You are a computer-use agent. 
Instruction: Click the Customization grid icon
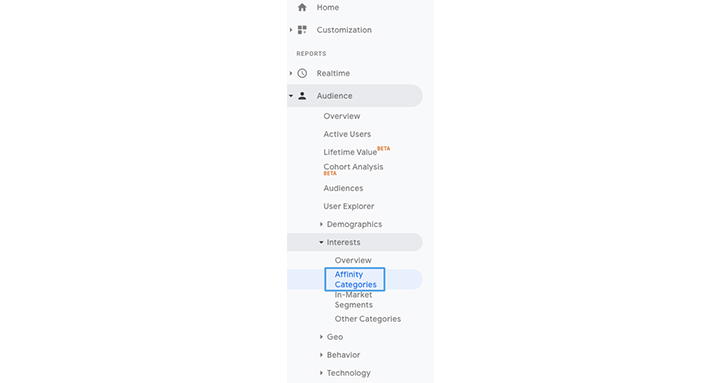click(x=302, y=30)
